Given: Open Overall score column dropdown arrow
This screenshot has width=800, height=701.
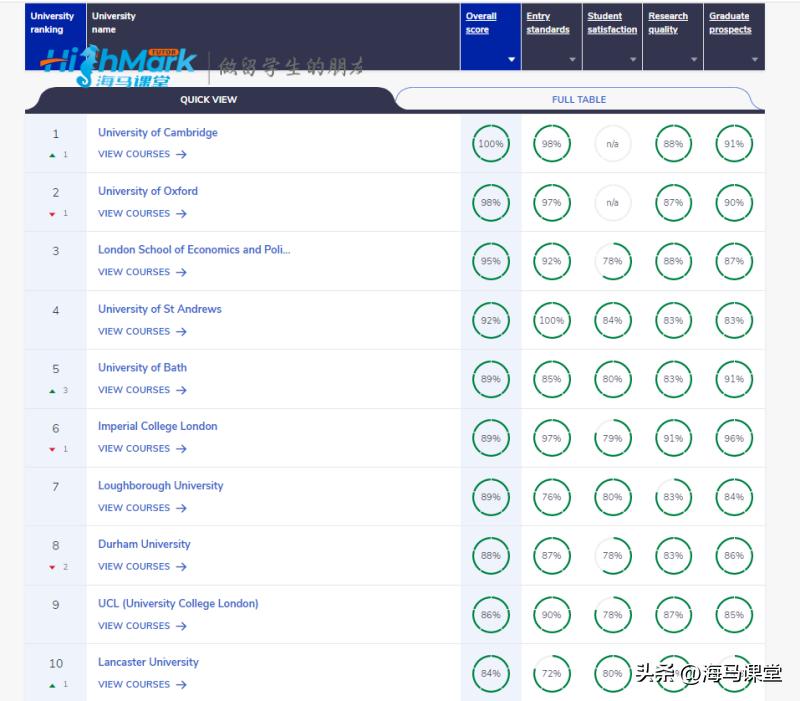Looking at the screenshot, I should [x=511, y=60].
